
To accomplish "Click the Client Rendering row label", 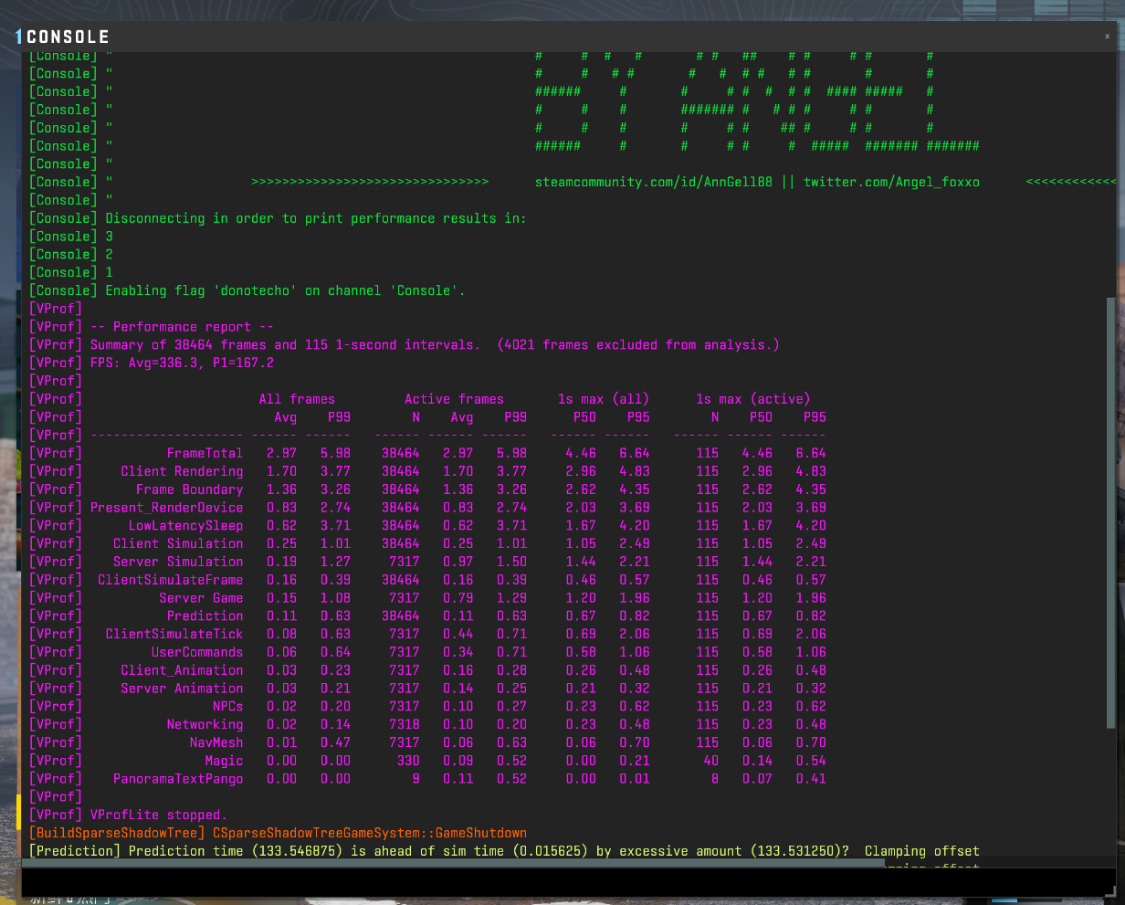I will pyautogui.click(x=182, y=471).
